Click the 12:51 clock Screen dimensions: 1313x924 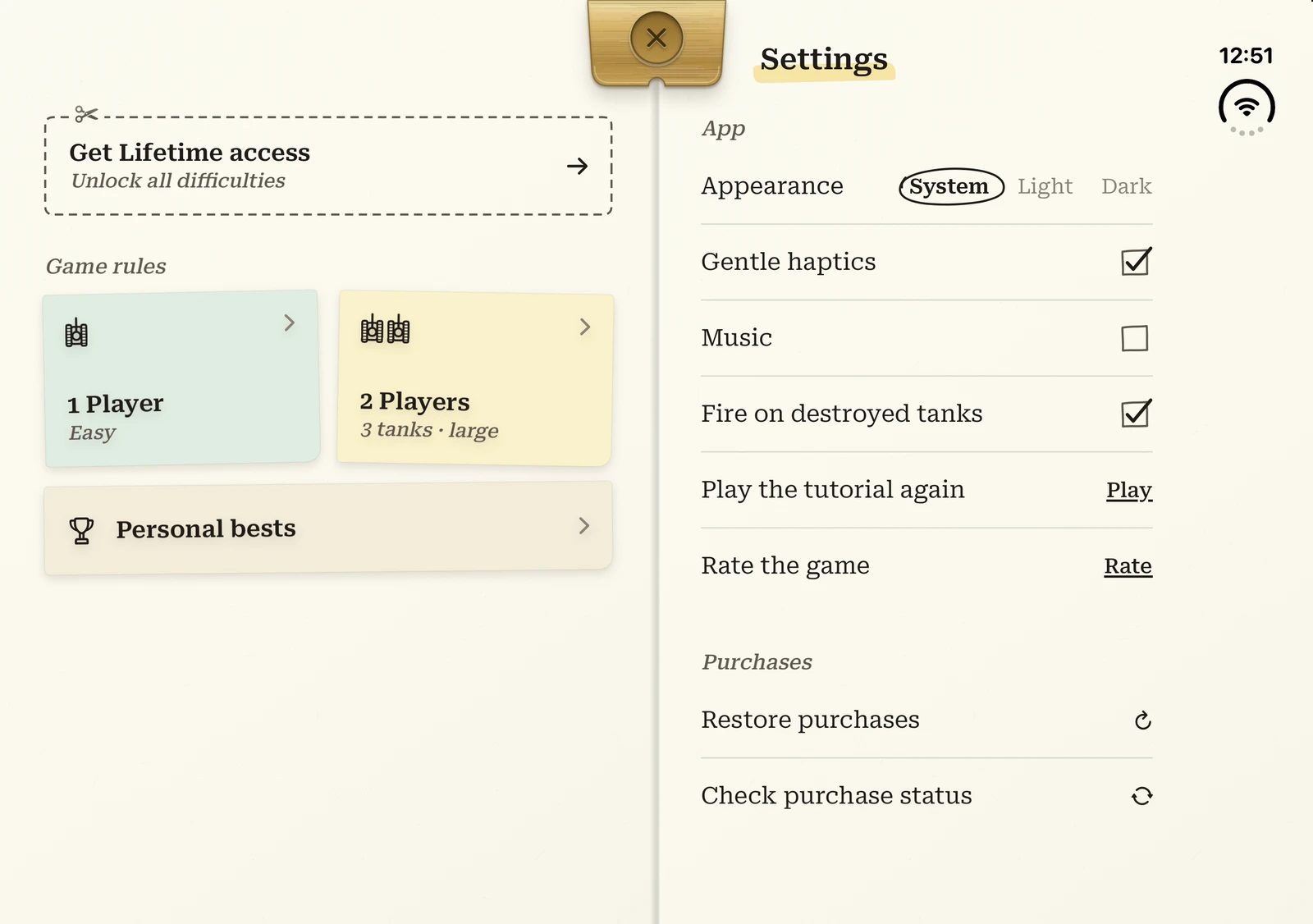coord(1247,56)
